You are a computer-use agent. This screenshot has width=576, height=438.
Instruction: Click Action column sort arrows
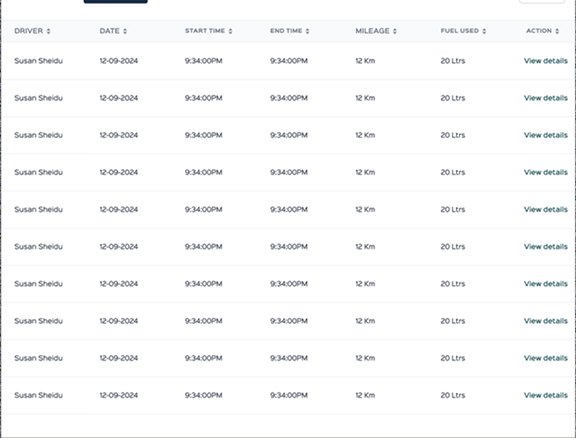[x=557, y=31]
